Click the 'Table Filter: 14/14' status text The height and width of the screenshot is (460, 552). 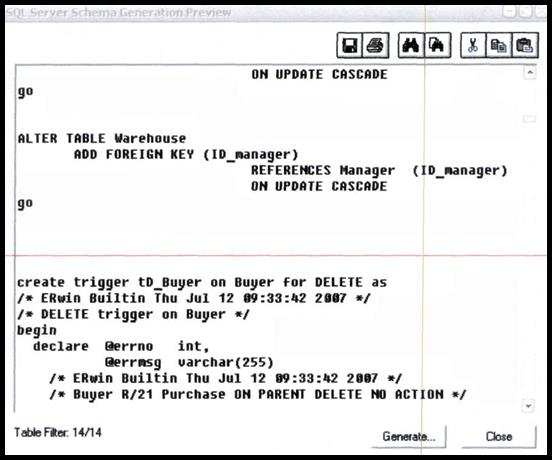pos(58,432)
